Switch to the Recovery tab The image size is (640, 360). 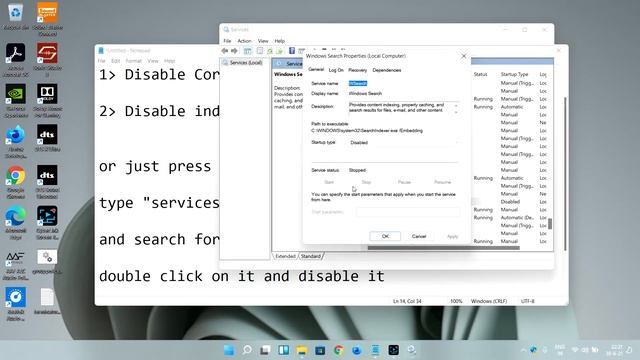coord(358,70)
